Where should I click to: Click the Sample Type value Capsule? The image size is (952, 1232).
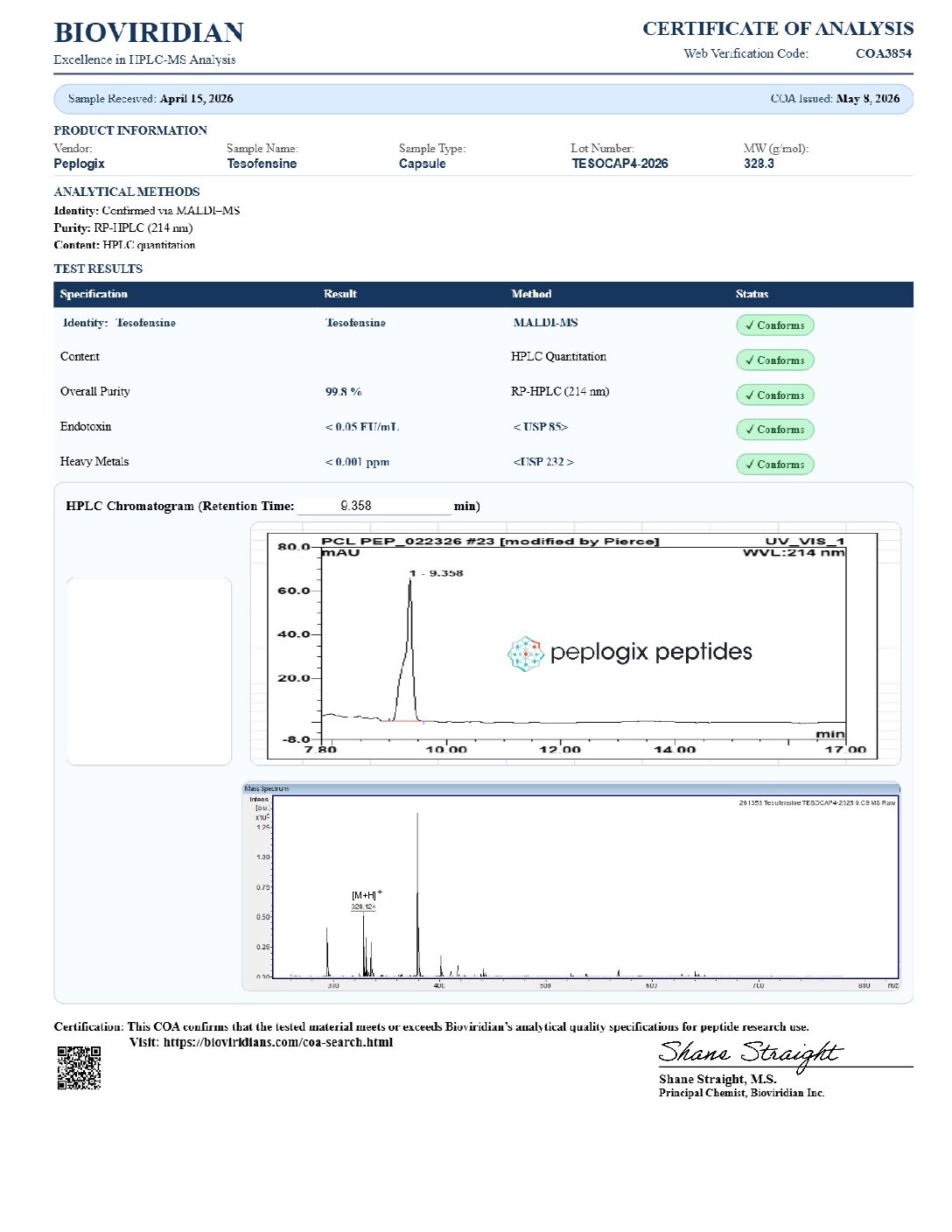pyautogui.click(x=422, y=164)
